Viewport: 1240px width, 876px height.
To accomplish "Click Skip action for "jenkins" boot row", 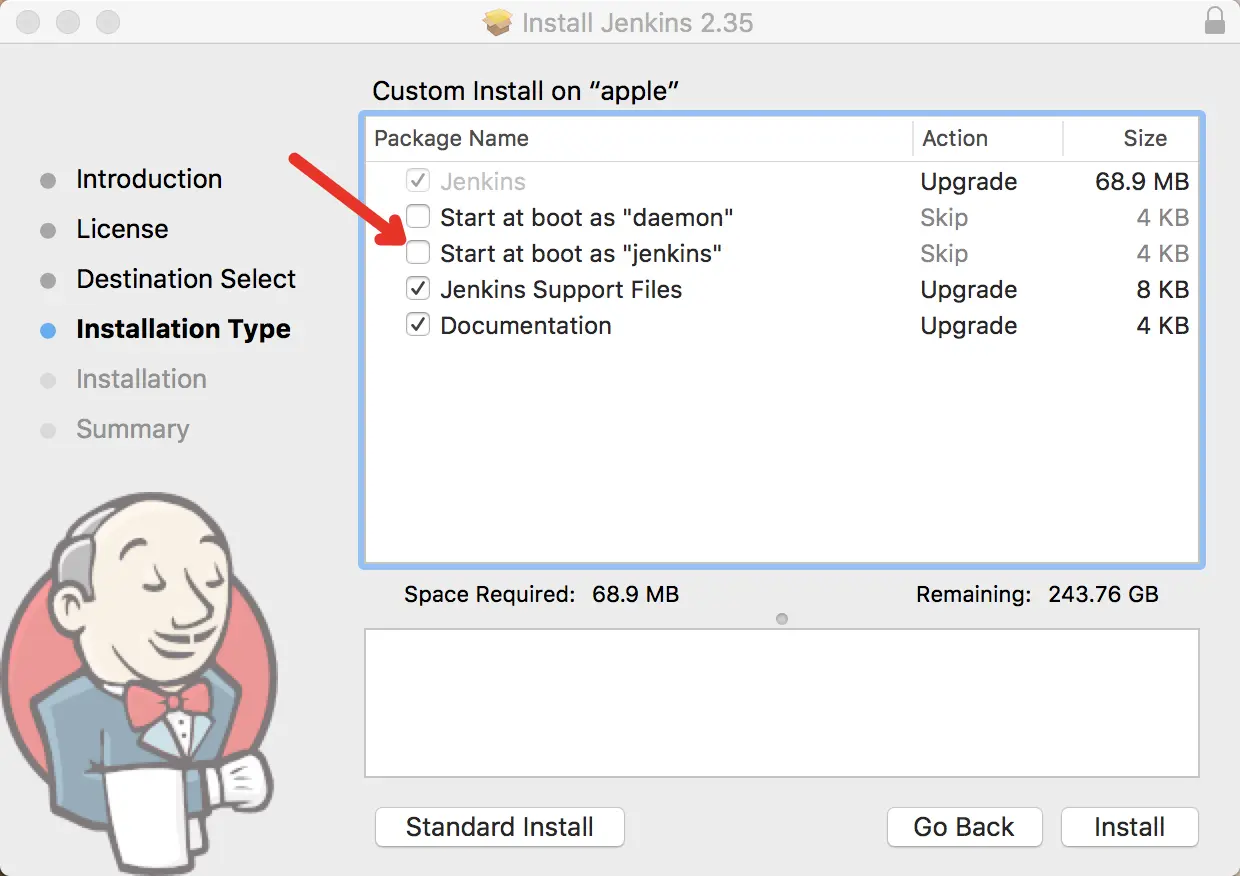I will coord(944,254).
